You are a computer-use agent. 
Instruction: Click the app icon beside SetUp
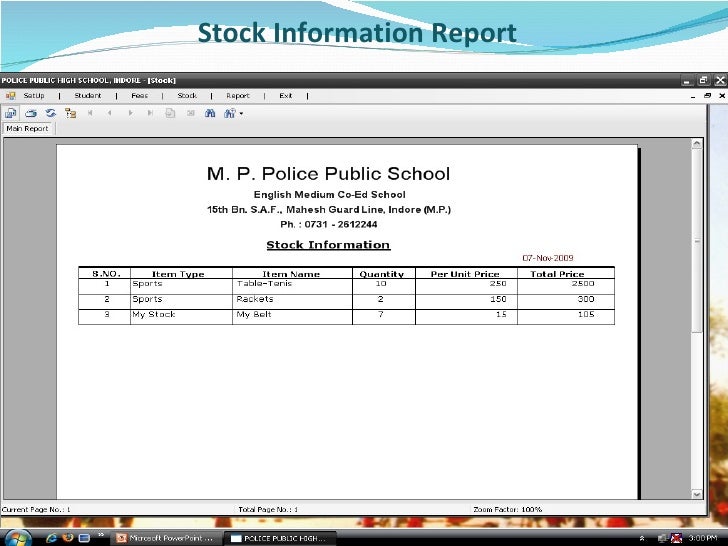[10, 96]
